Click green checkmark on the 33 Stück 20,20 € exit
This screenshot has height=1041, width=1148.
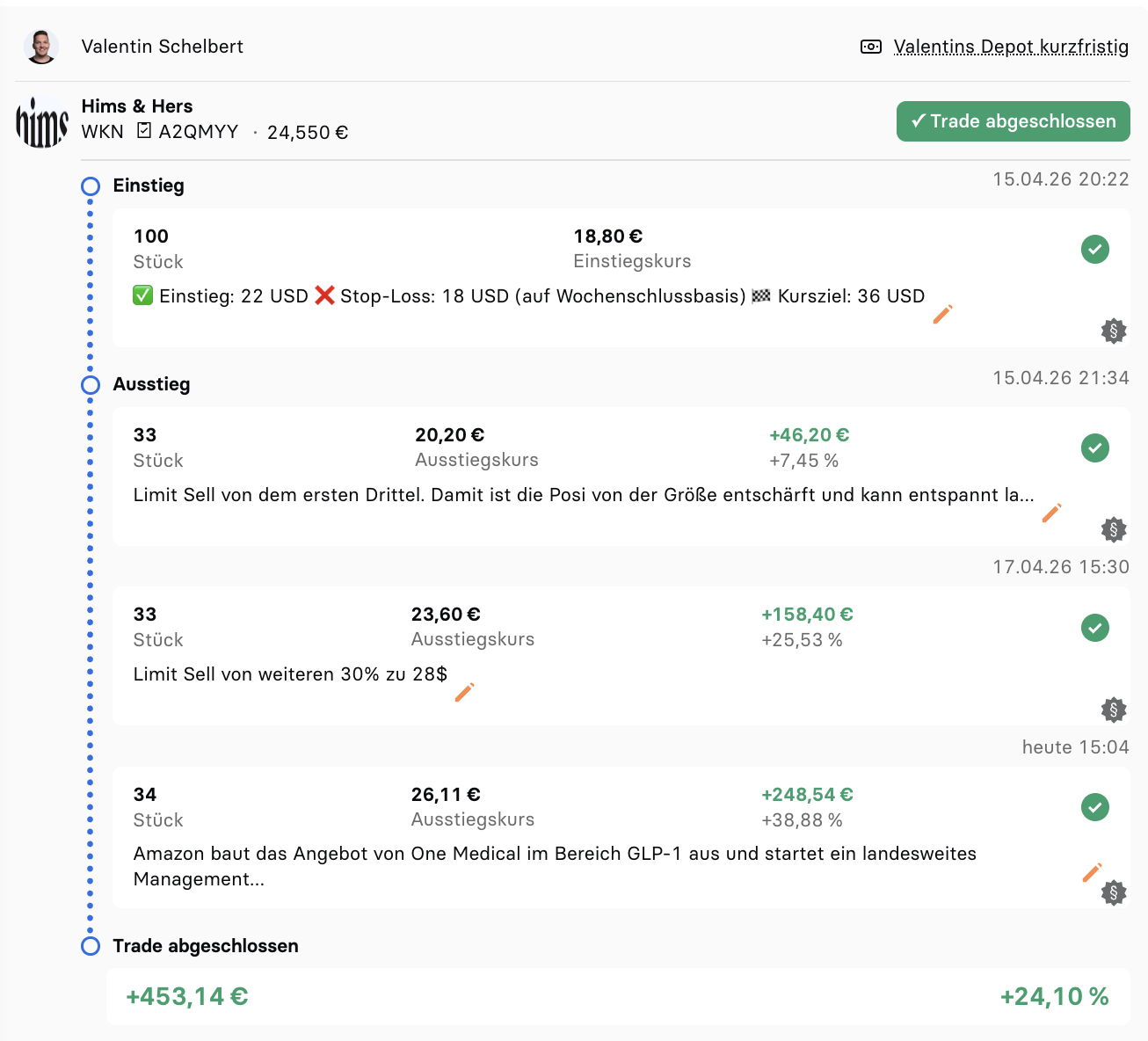click(x=1094, y=448)
